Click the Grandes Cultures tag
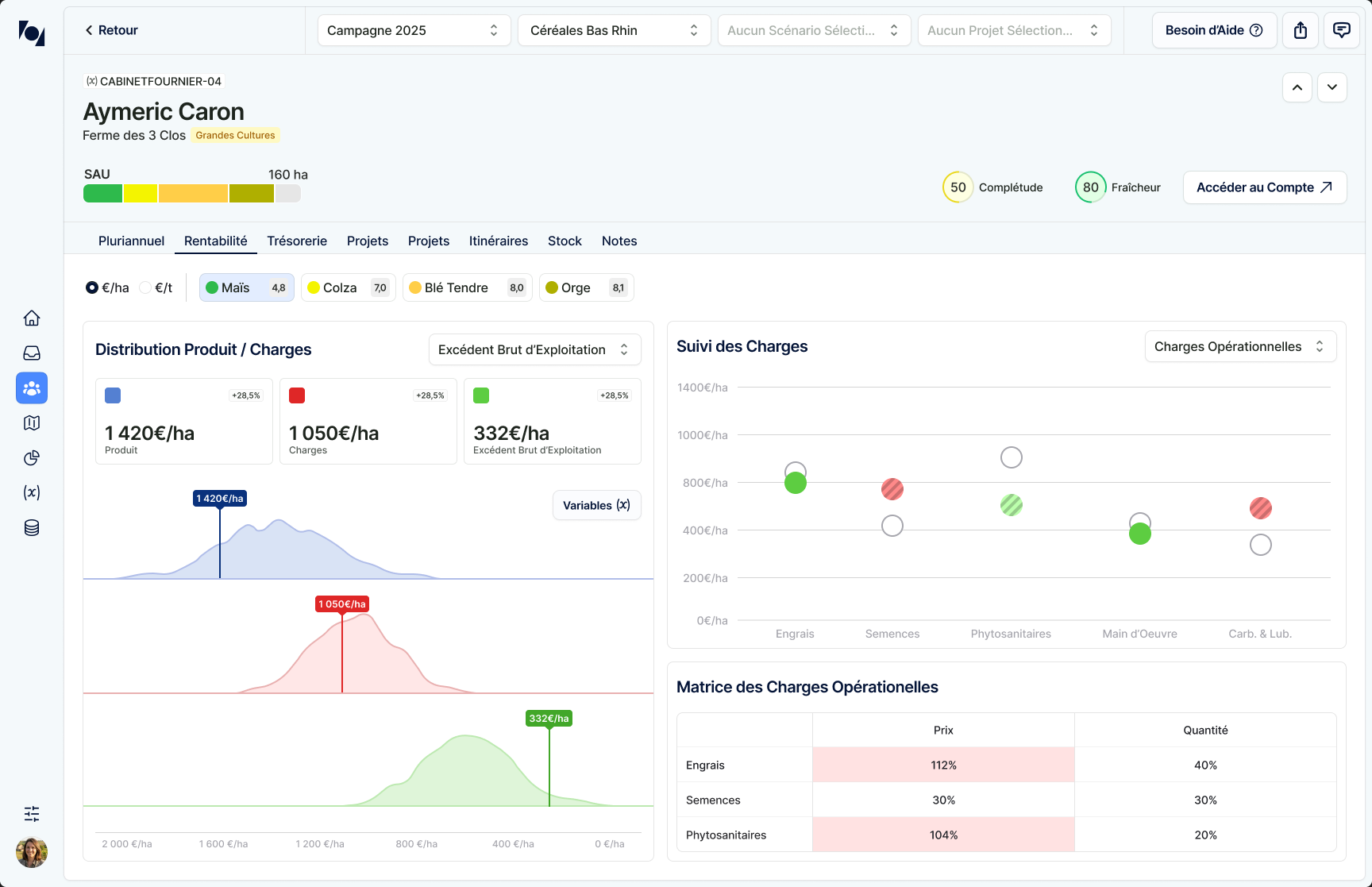The width and height of the screenshot is (1372, 887). (x=235, y=135)
